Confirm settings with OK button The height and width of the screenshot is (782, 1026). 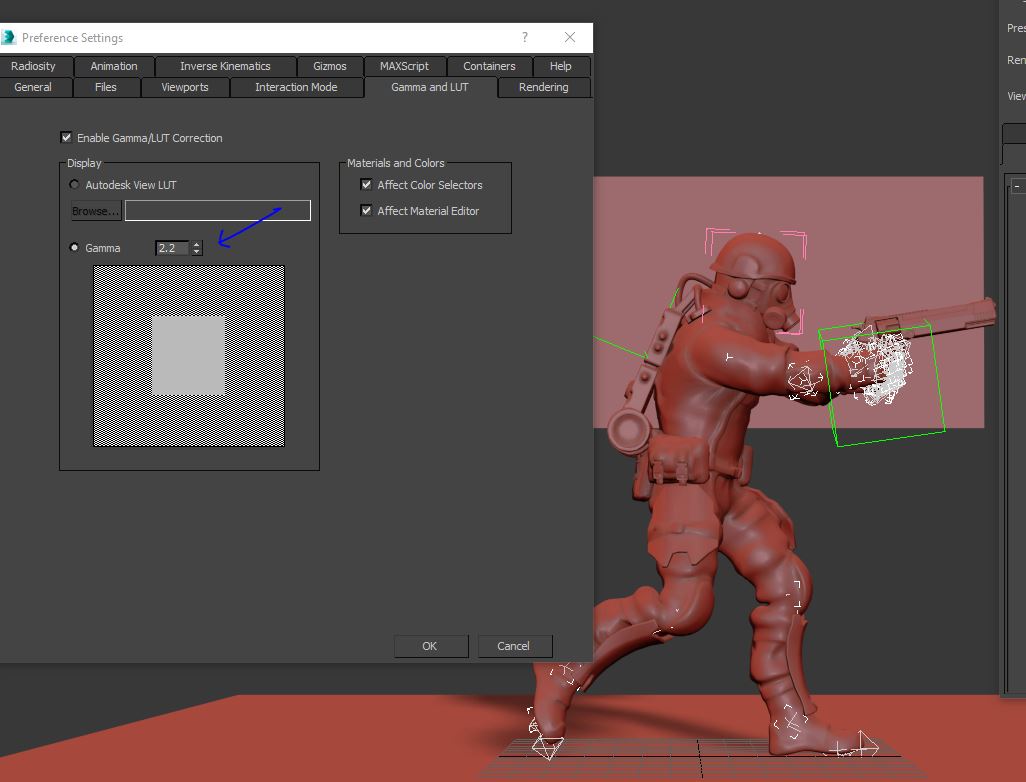[x=431, y=646]
